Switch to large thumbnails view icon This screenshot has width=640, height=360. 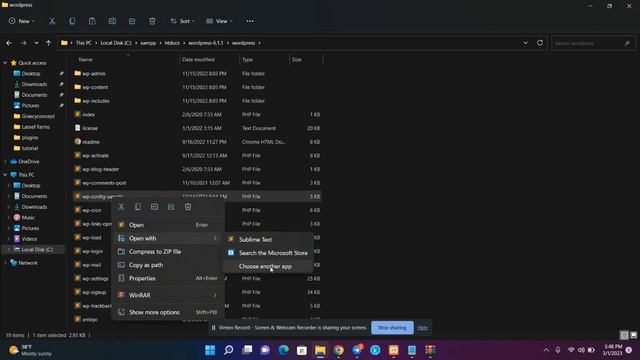pyautogui.click(x=633, y=335)
